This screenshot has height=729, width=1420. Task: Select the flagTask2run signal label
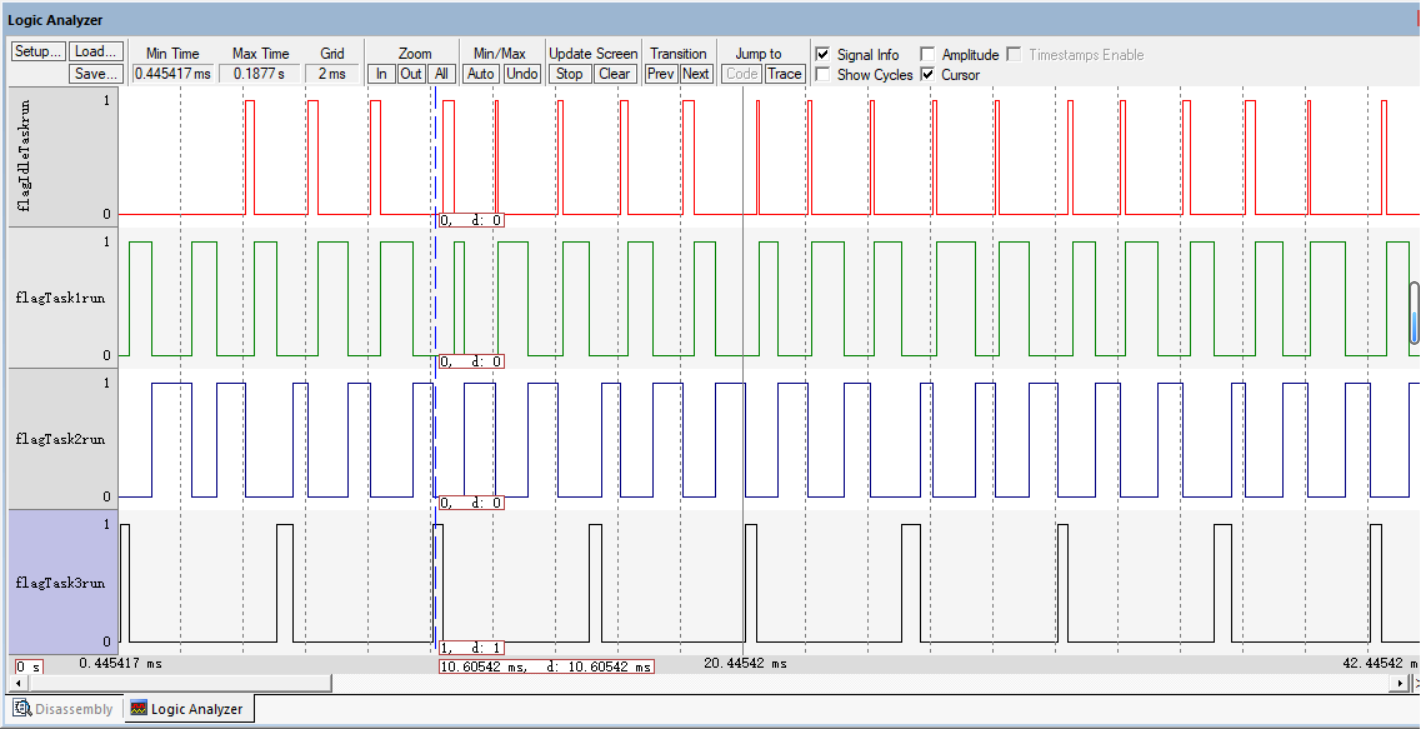pos(62,439)
